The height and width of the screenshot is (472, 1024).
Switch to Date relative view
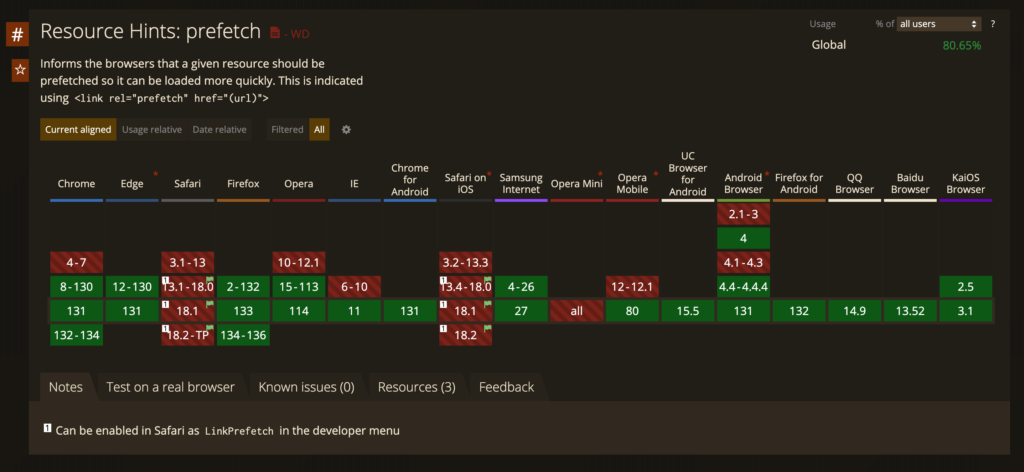pos(219,130)
